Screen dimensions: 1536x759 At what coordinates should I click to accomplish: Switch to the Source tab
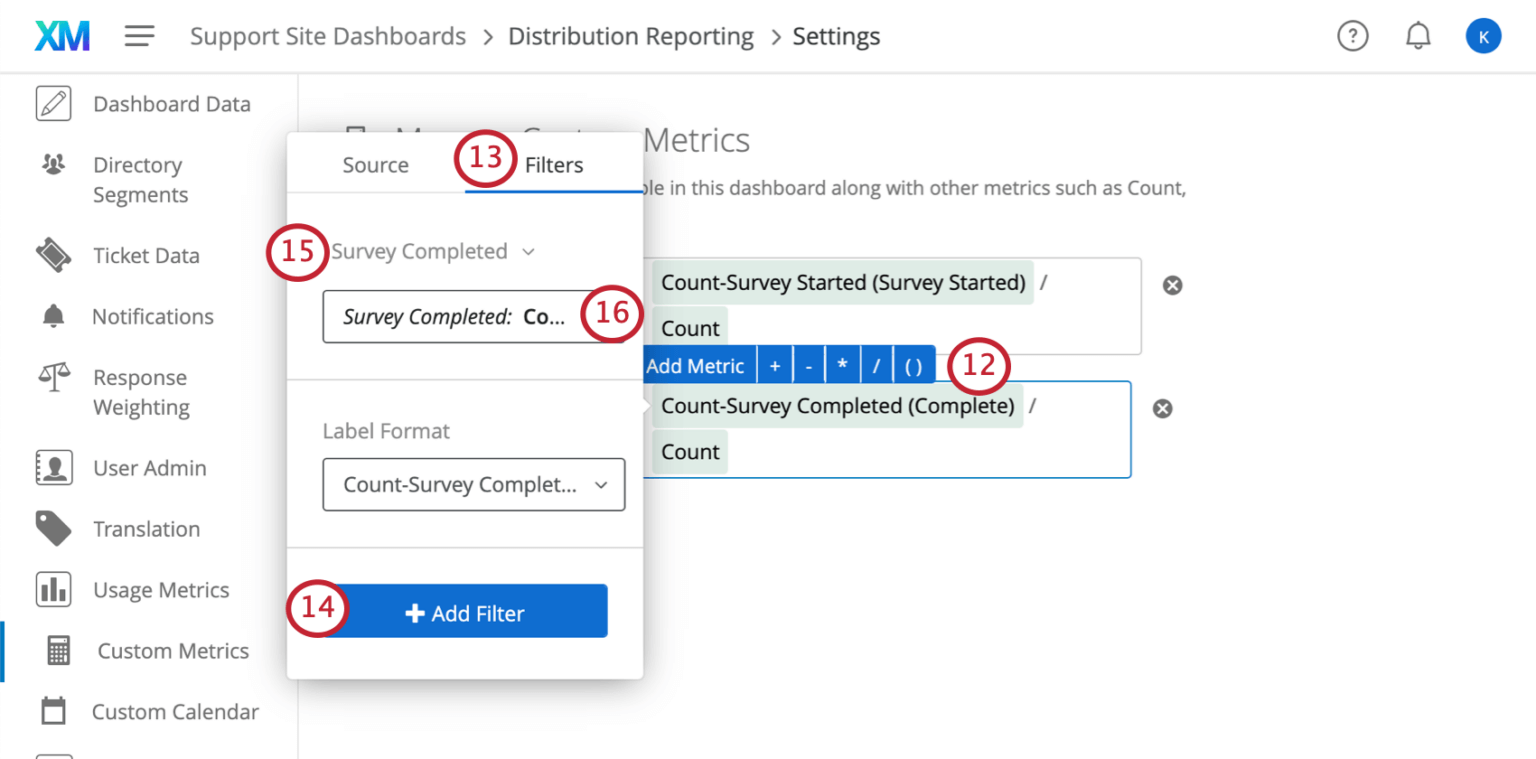[x=375, y=165]
